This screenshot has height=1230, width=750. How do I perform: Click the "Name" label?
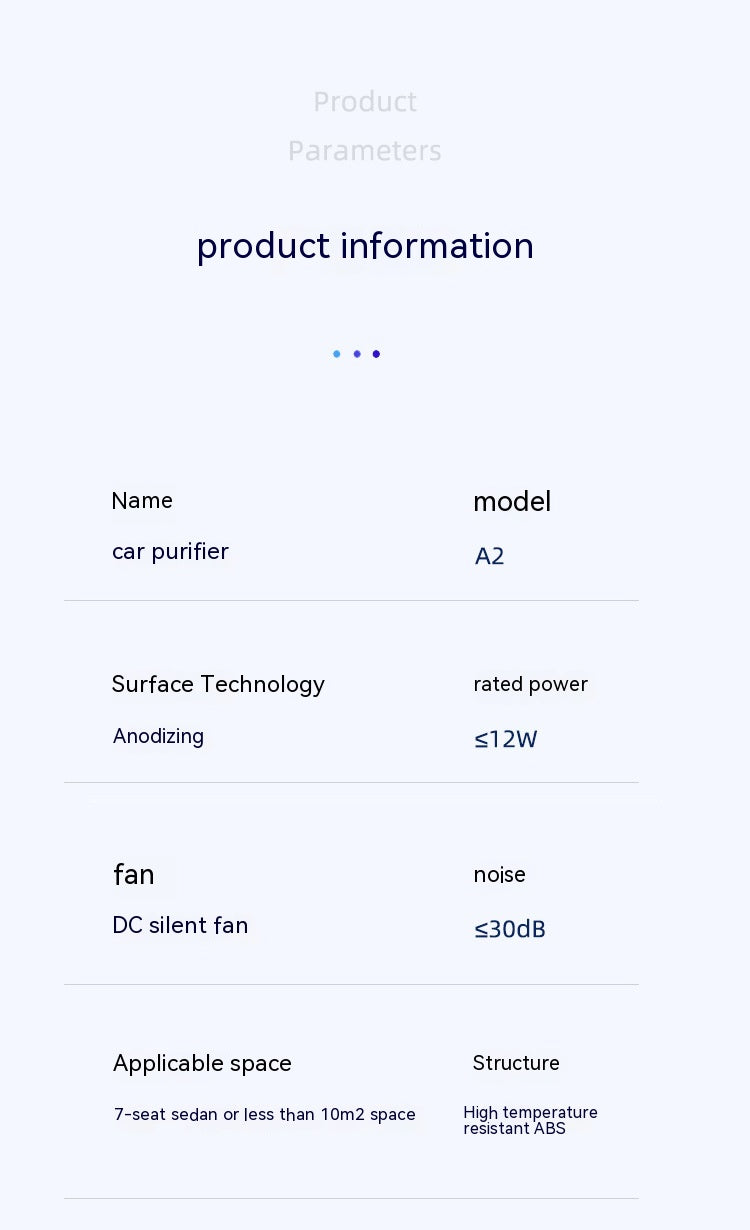tap(142, 501)
